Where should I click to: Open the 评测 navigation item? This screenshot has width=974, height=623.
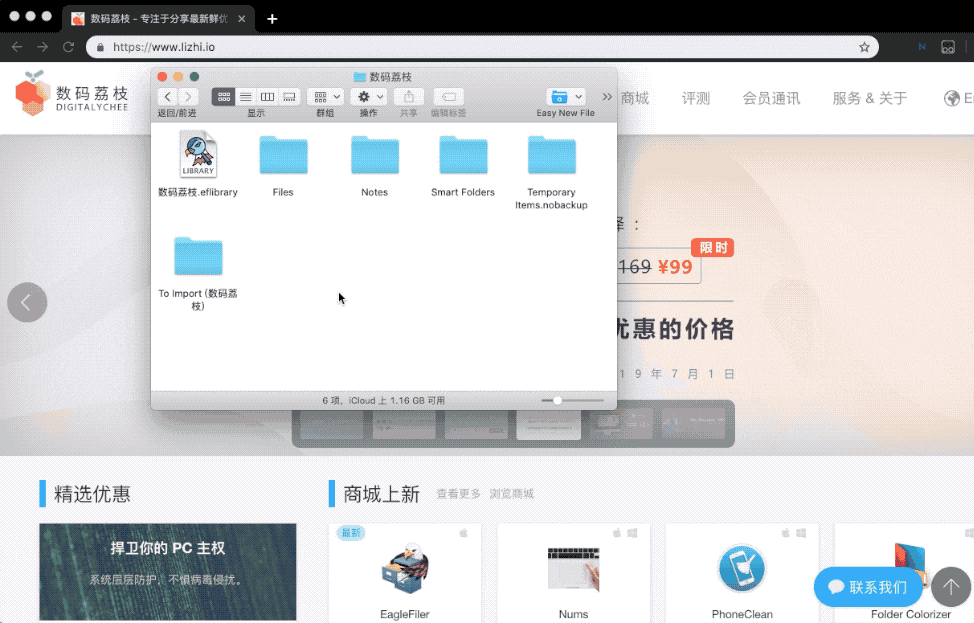pos(696,98)
